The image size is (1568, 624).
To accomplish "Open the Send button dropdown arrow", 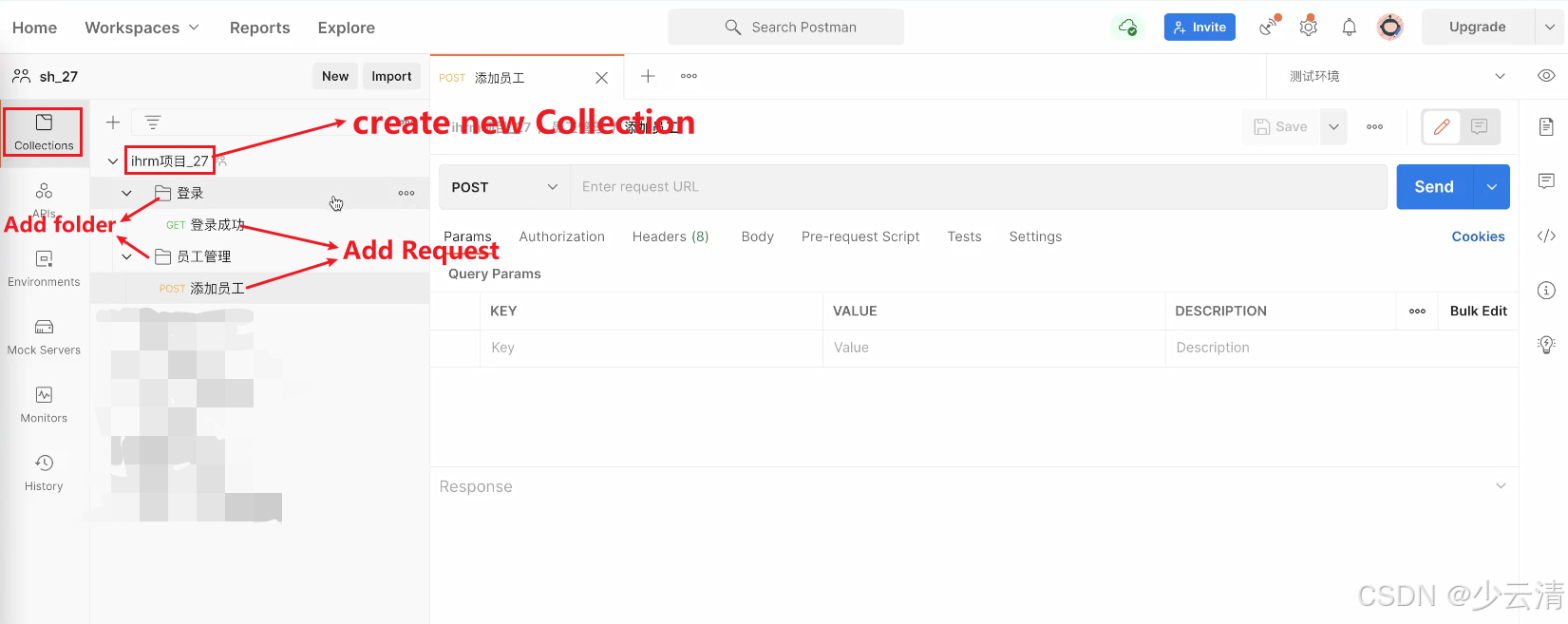I will click(x=1491, y=187).
